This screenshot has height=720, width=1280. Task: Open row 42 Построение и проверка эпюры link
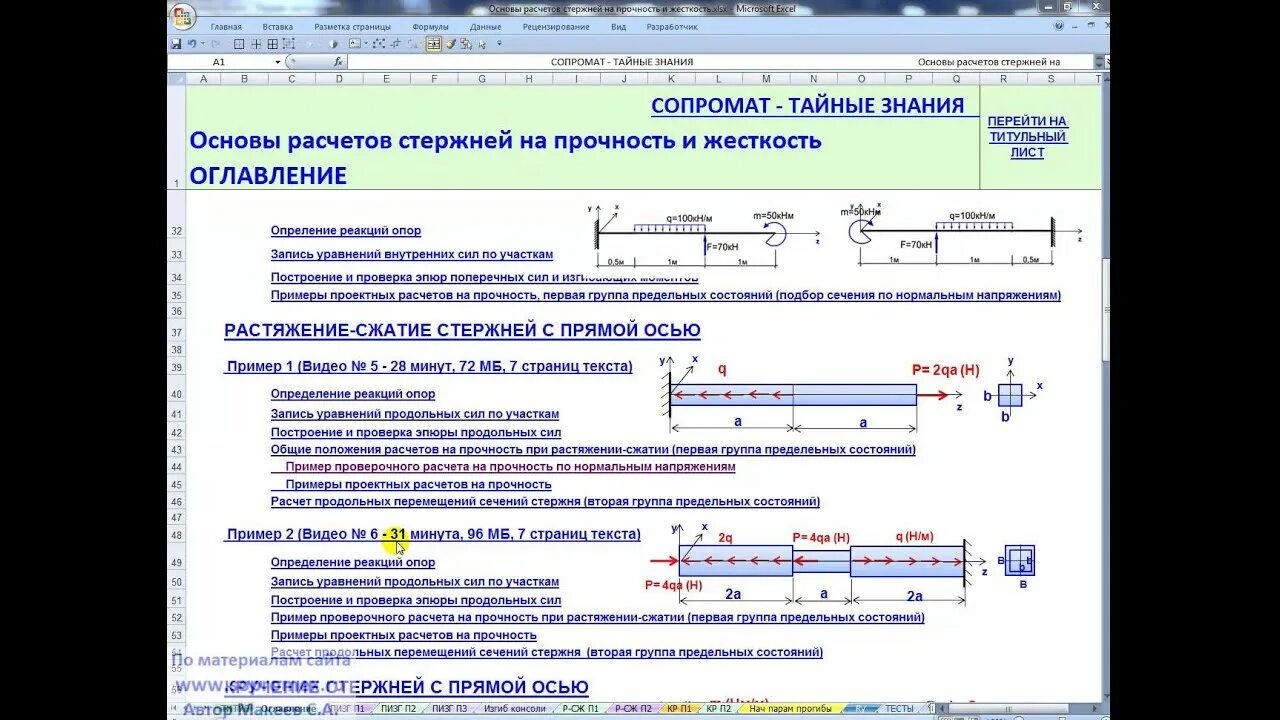click(x=416, y=433)
